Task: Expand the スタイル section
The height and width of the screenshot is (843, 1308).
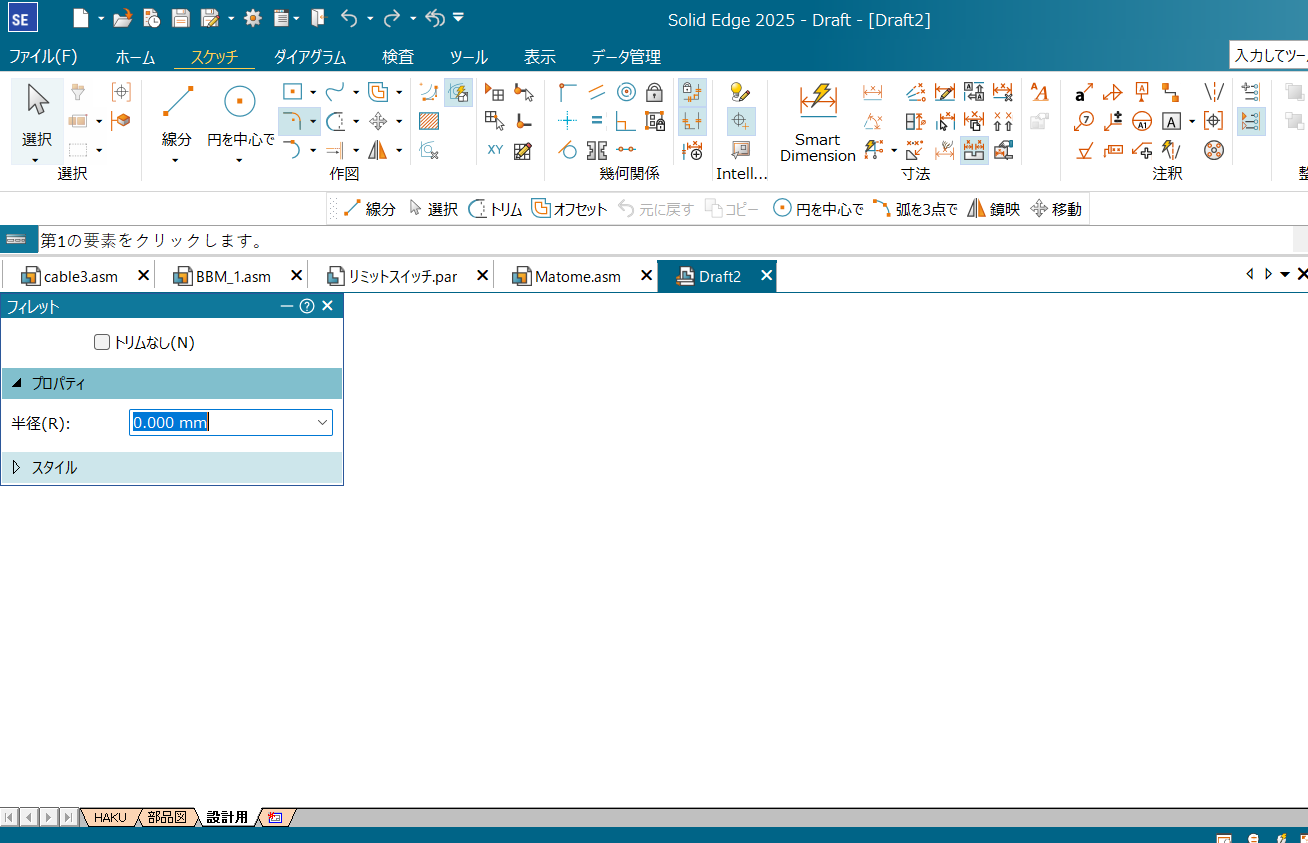Action: coord(17,467)
